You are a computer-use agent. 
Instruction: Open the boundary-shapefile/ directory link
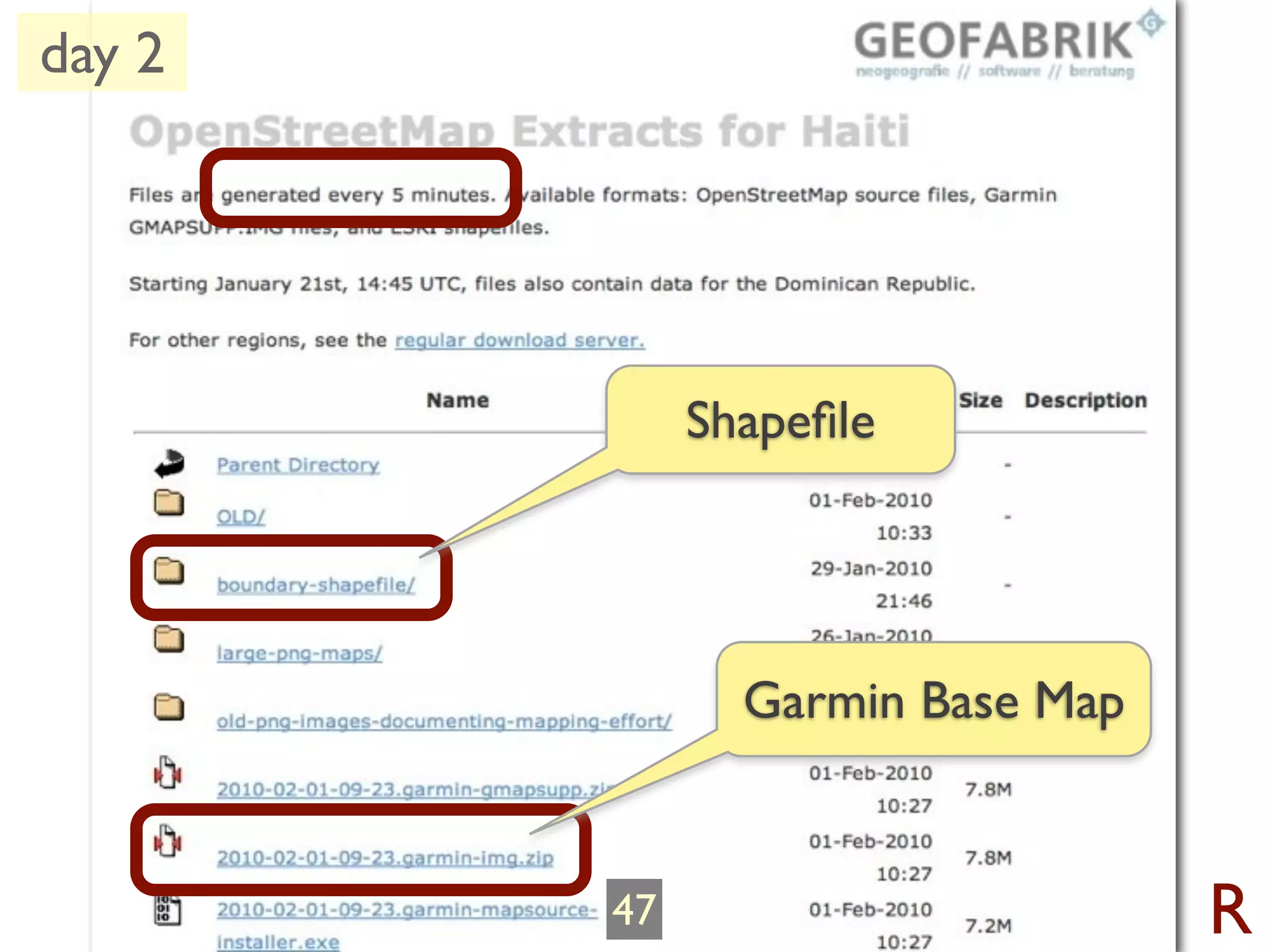point(316,584)
